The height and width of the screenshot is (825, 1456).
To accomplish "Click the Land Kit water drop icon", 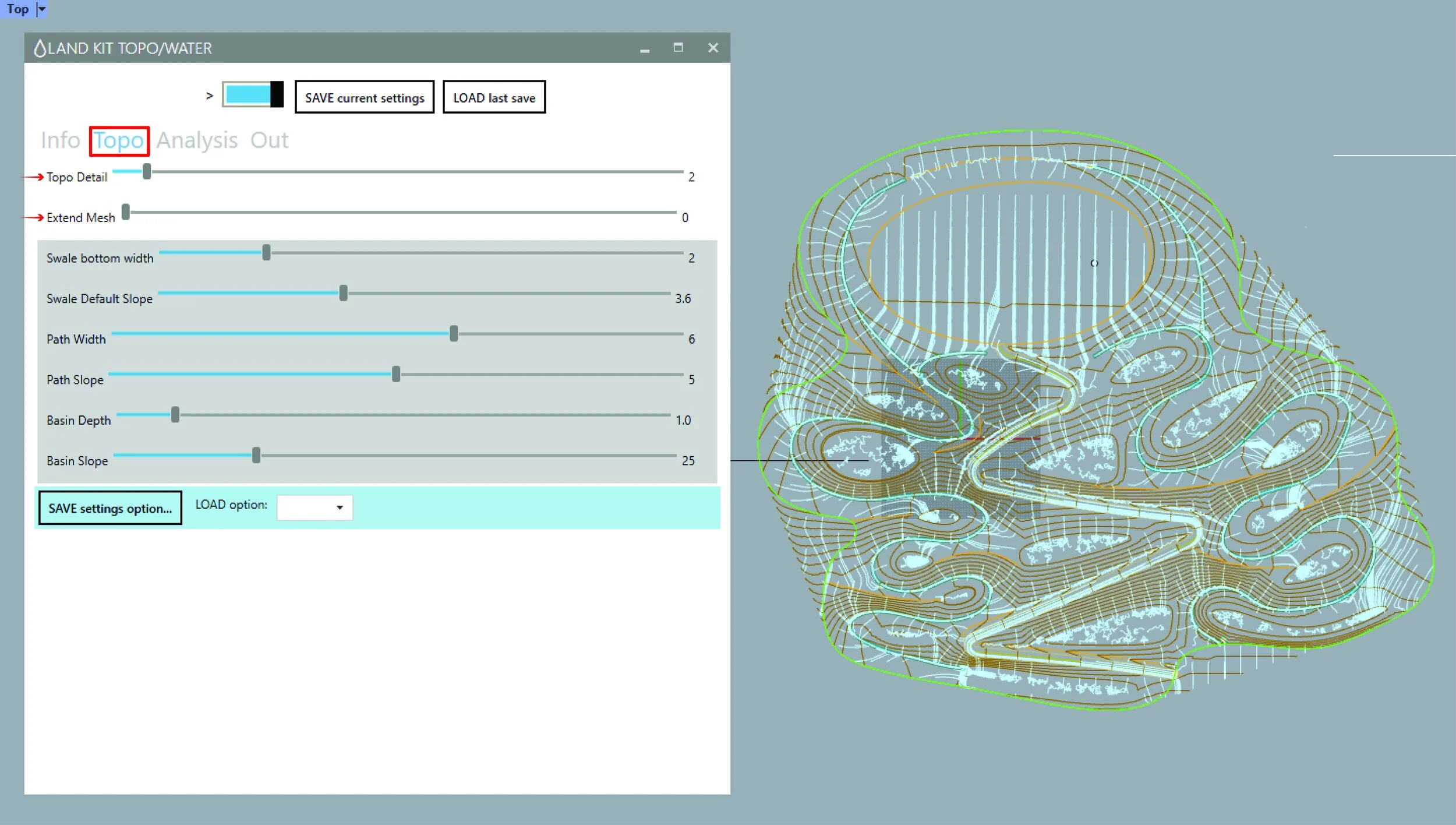I will [x=40, y=48].
